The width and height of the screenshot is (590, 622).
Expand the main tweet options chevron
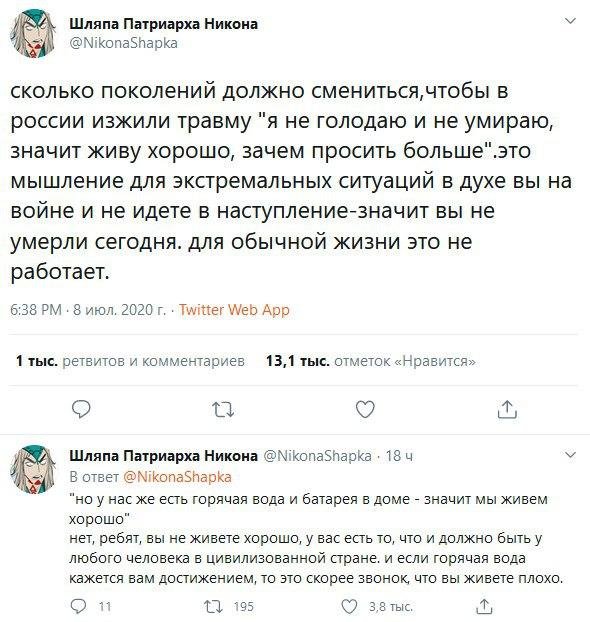click(x=570, y=21)
